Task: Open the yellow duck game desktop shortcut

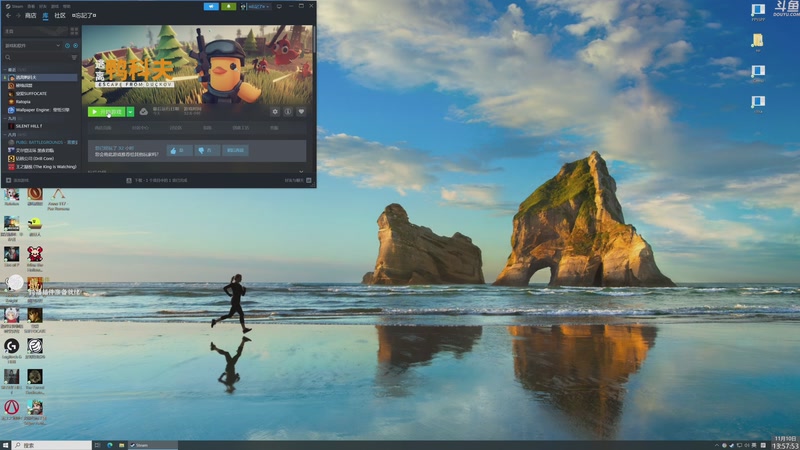Action: pyautogui.click(x=35, y=227)
